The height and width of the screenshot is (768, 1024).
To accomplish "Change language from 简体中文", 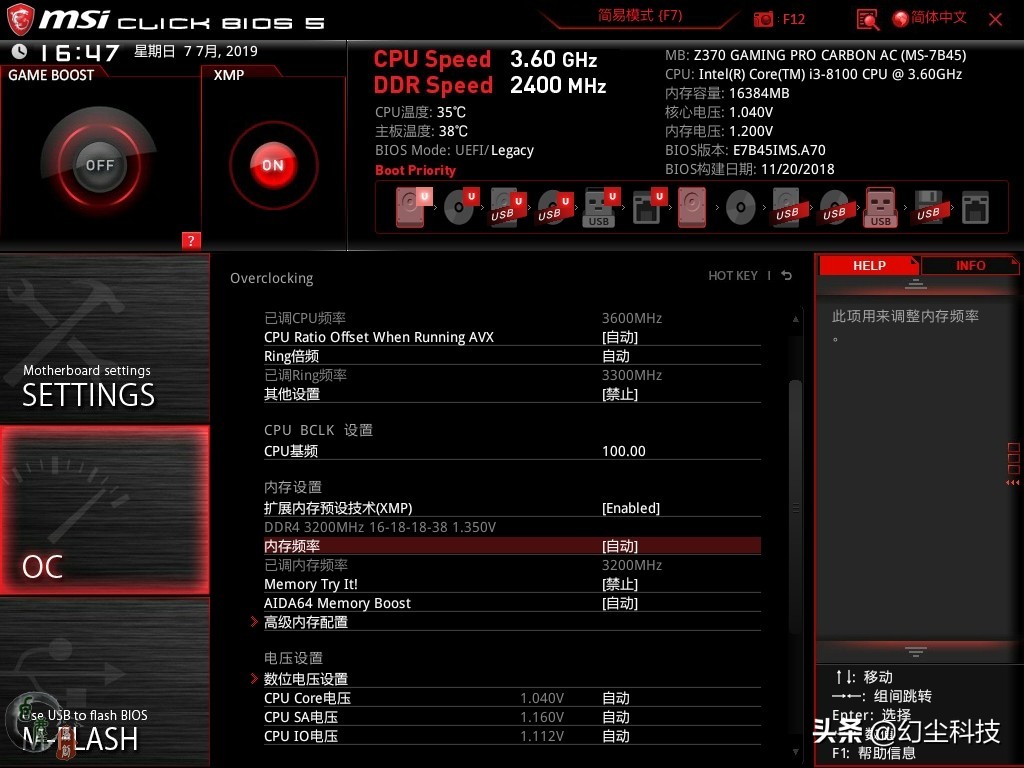I will pyautogui.click(x=938, y=18).
